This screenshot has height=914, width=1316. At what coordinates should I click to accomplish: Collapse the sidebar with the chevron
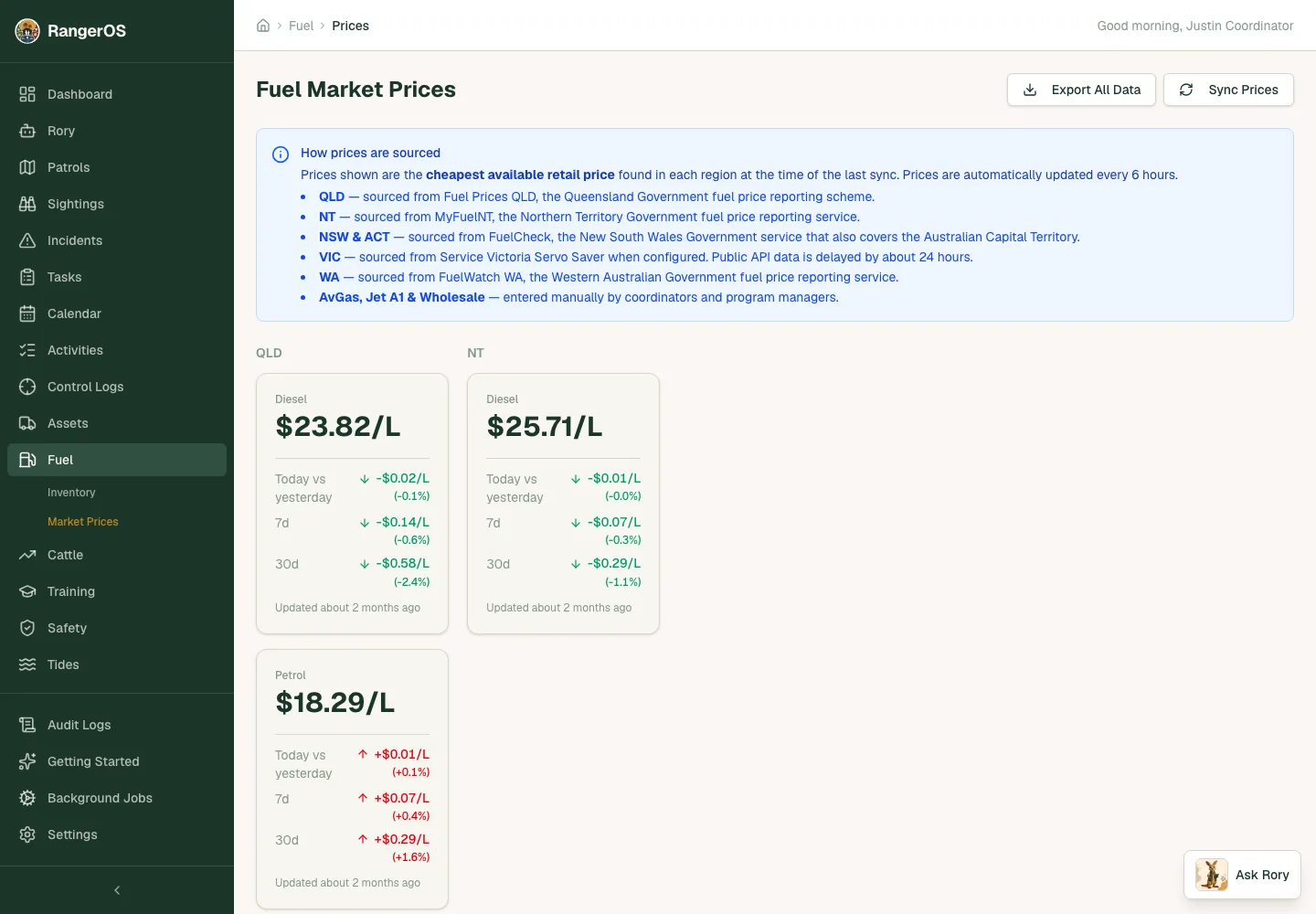coord(117,890)
